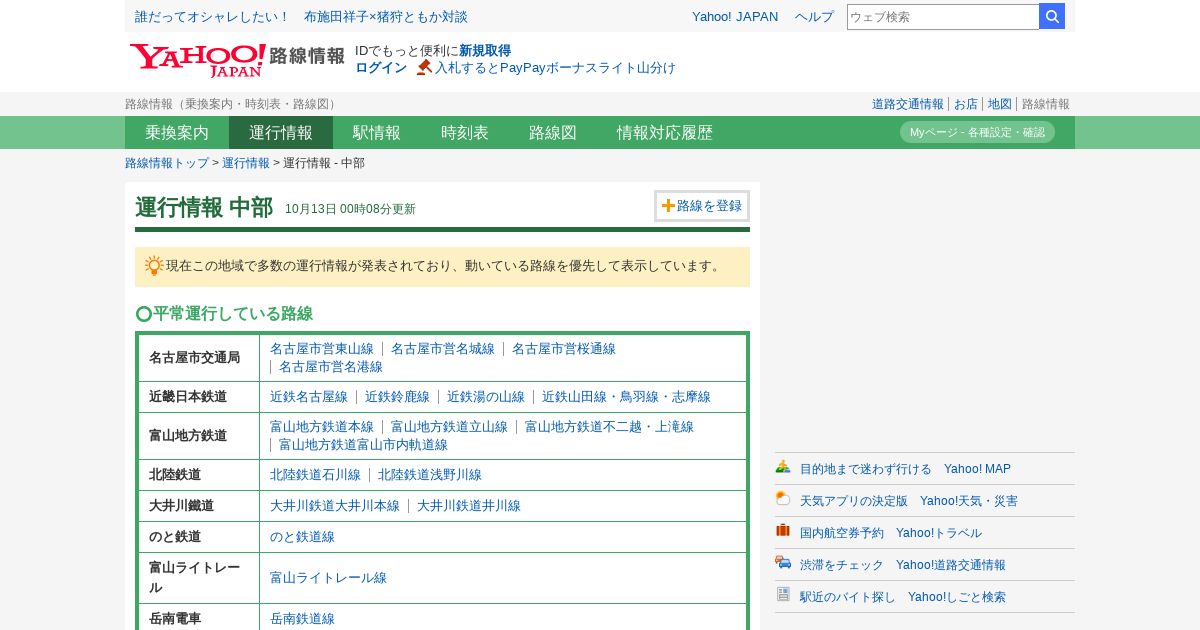Image resolution: width=1200 pixels, height=630 pixels.
Task: Open the お店 header link
Action: point(966,104)
